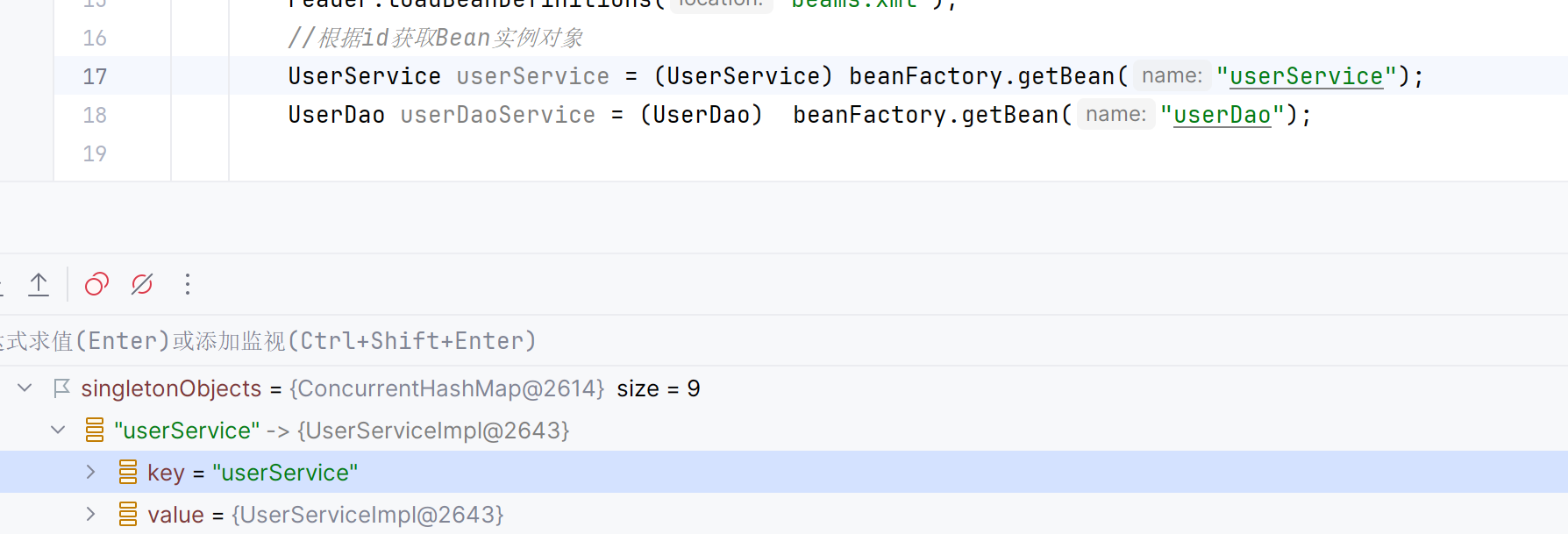Click the map entry icon before "userService" -> {UserServiceImpl@2643}
Image resolution: width=1568 pixels, height=534 pixels.
pyautogui.click(x=95, y=431)
